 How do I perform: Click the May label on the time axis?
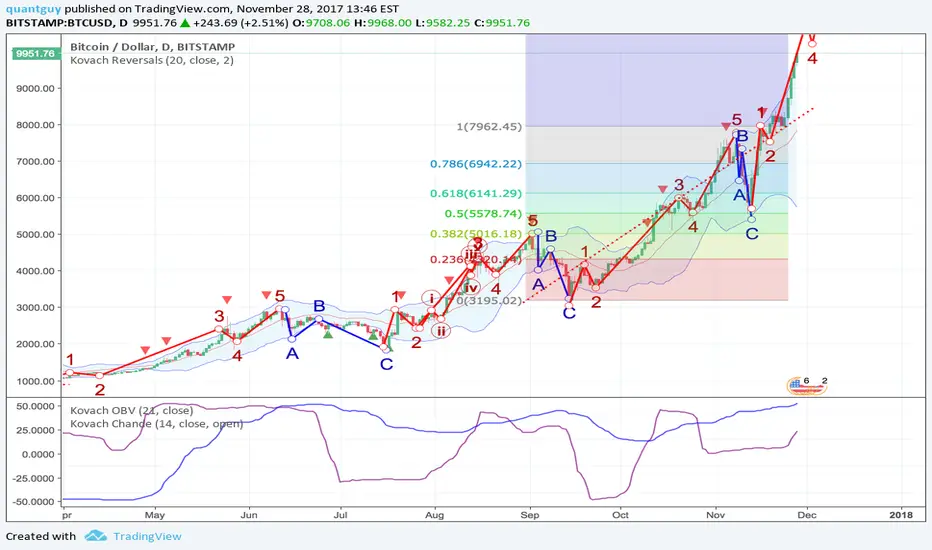pos(155,515)
